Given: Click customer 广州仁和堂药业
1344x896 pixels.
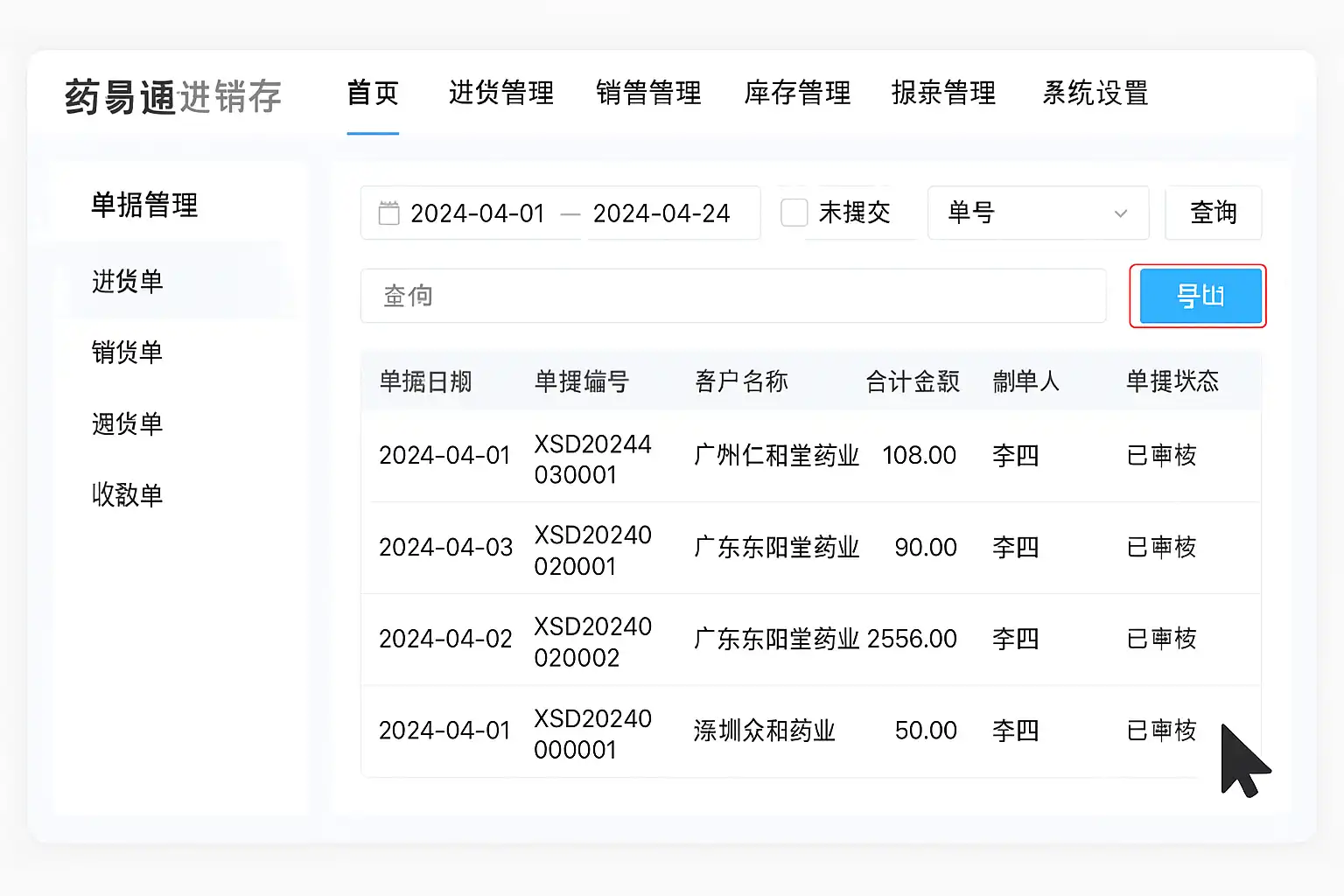Looking at the screenshot, I should pos(777,456).
